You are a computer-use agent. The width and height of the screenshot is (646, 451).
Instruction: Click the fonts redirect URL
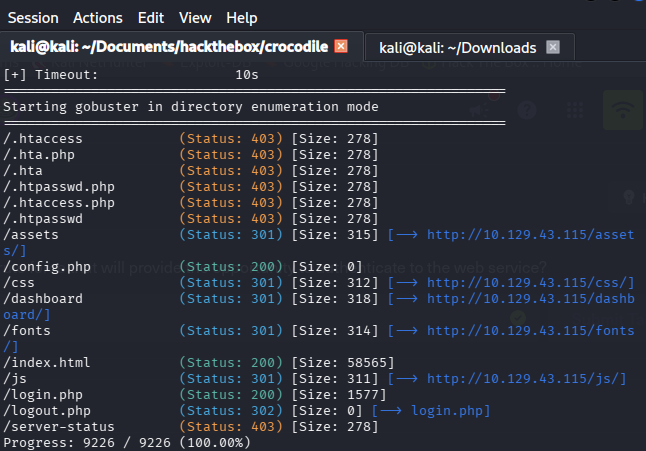pos(530,331)
